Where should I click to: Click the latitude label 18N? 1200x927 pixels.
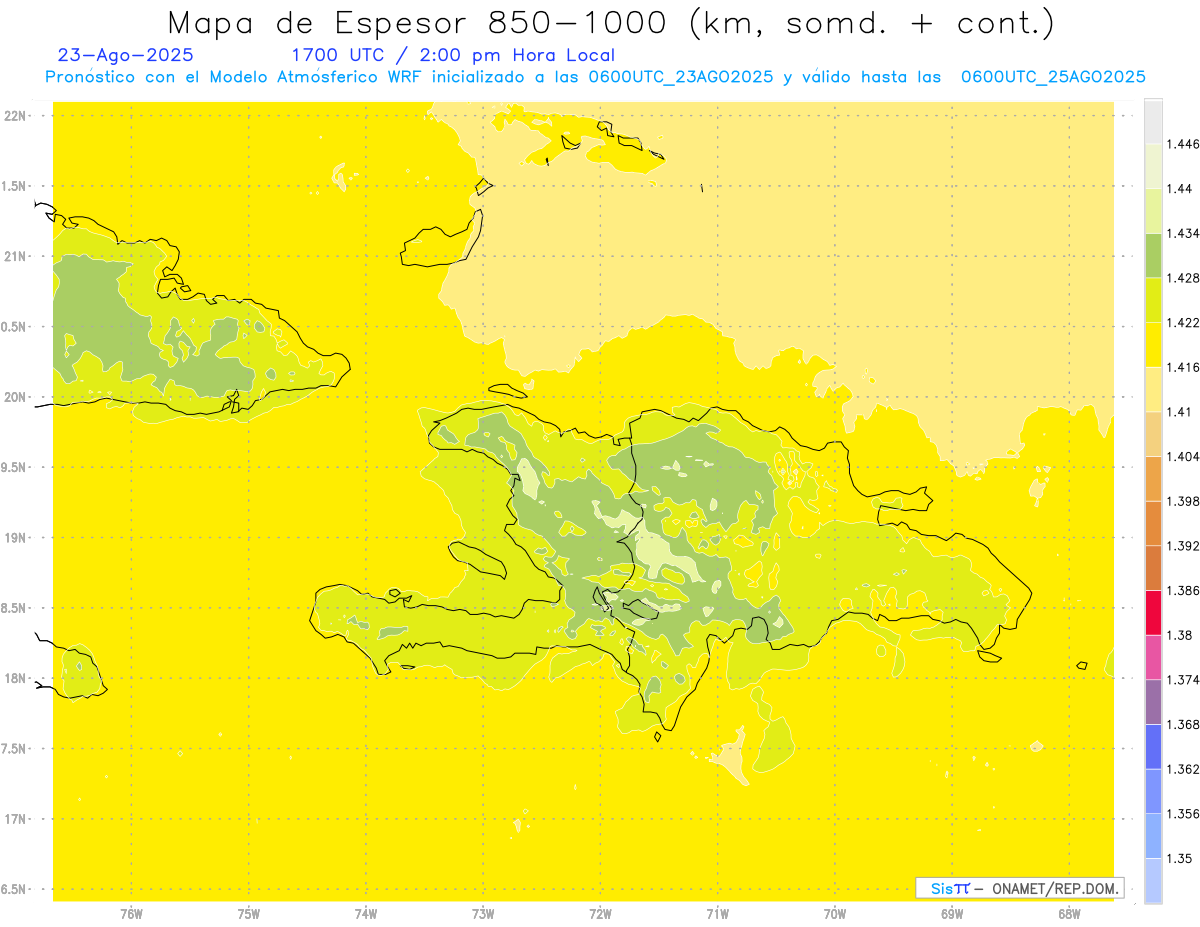coord(16,679)
